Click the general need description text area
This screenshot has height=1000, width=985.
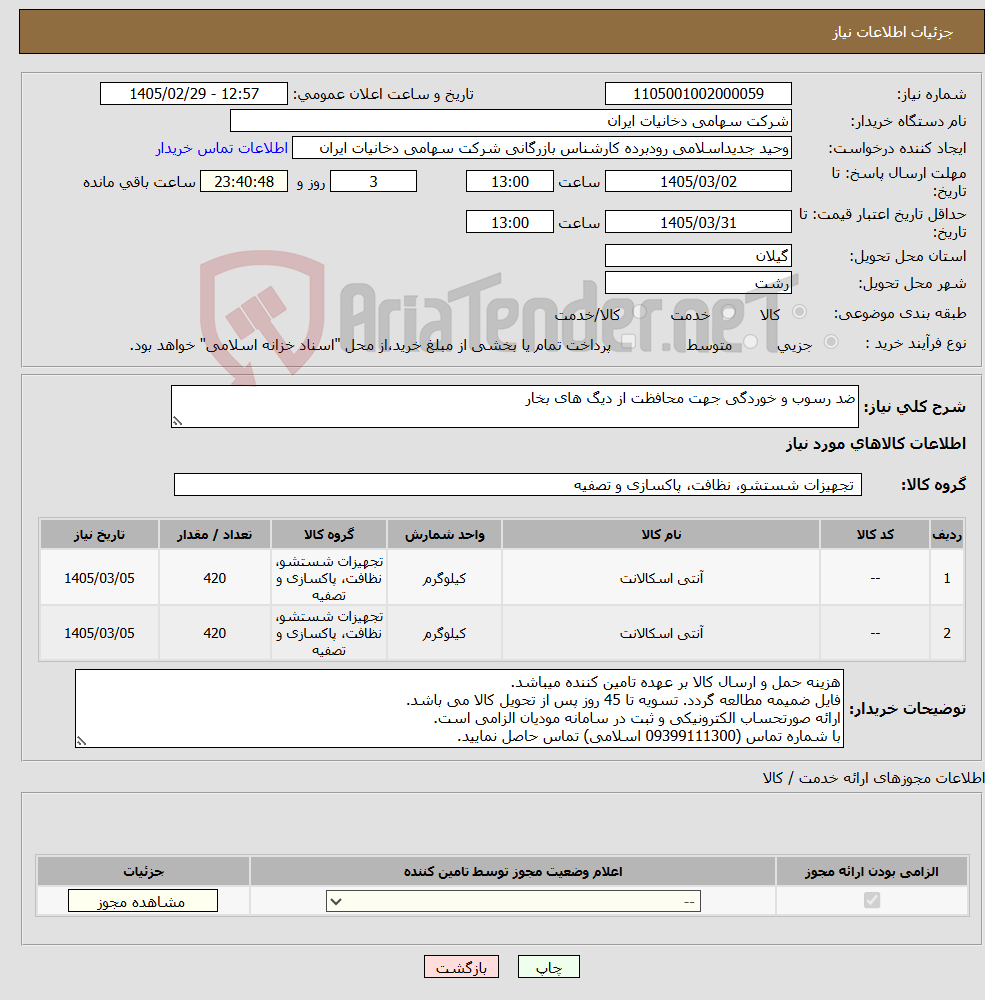click(515, 406)
